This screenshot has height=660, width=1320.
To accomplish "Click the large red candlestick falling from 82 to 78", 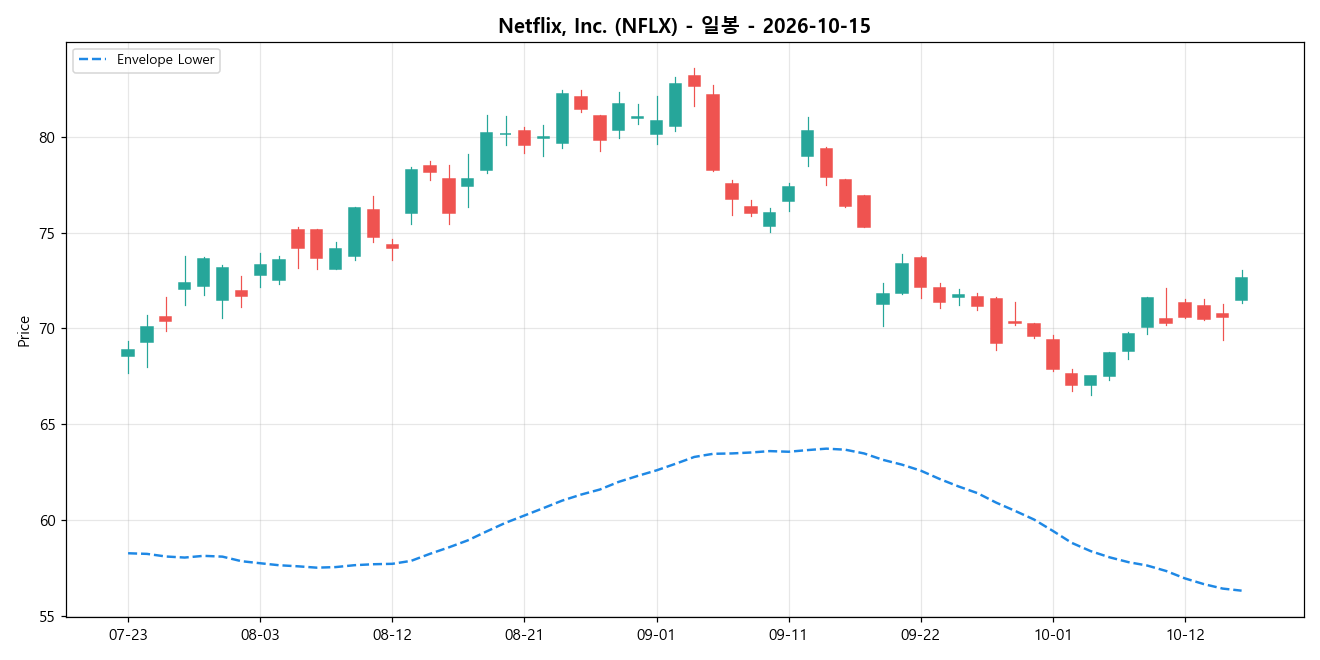I will point(713,132).
